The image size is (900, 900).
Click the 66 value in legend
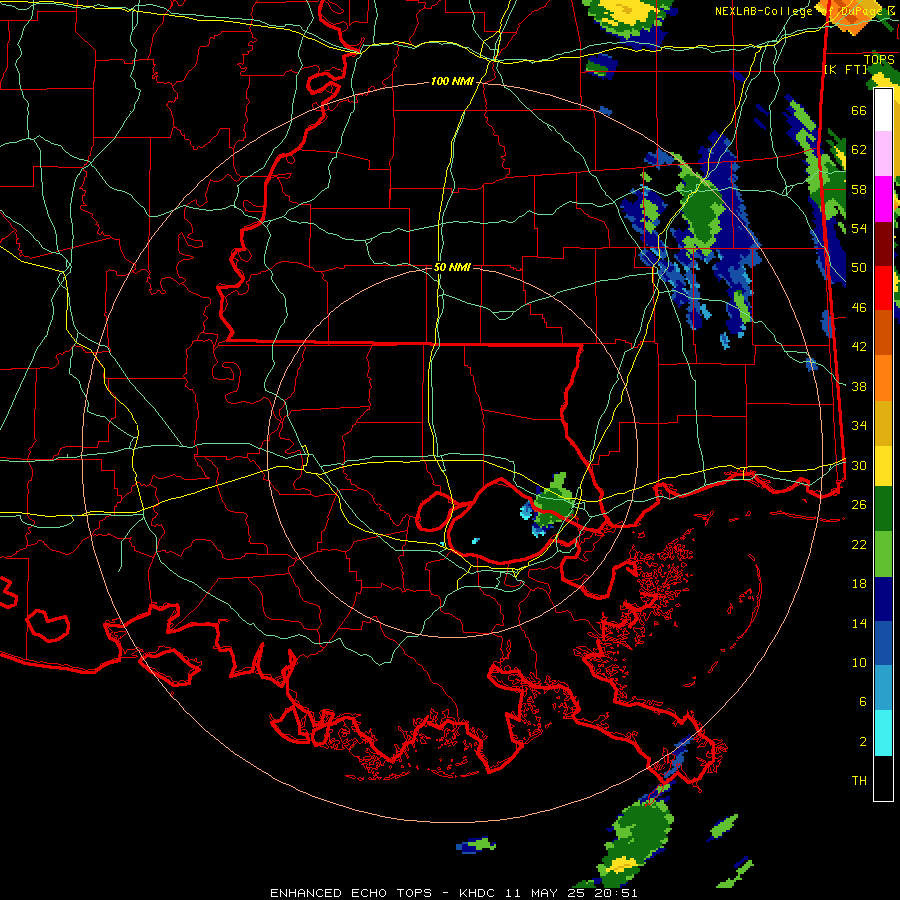coord(859,110)
